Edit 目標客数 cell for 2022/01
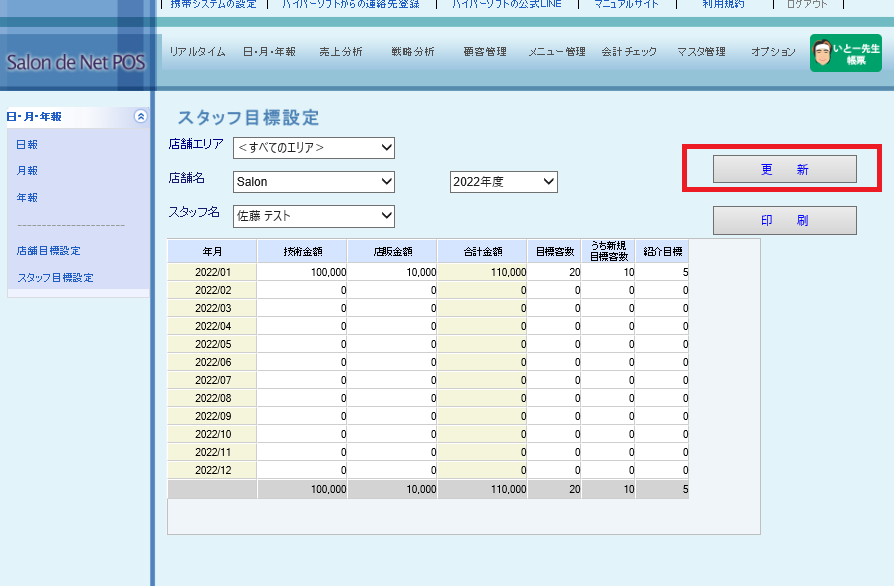Screen dimensions: 894x586 [555, 272]
